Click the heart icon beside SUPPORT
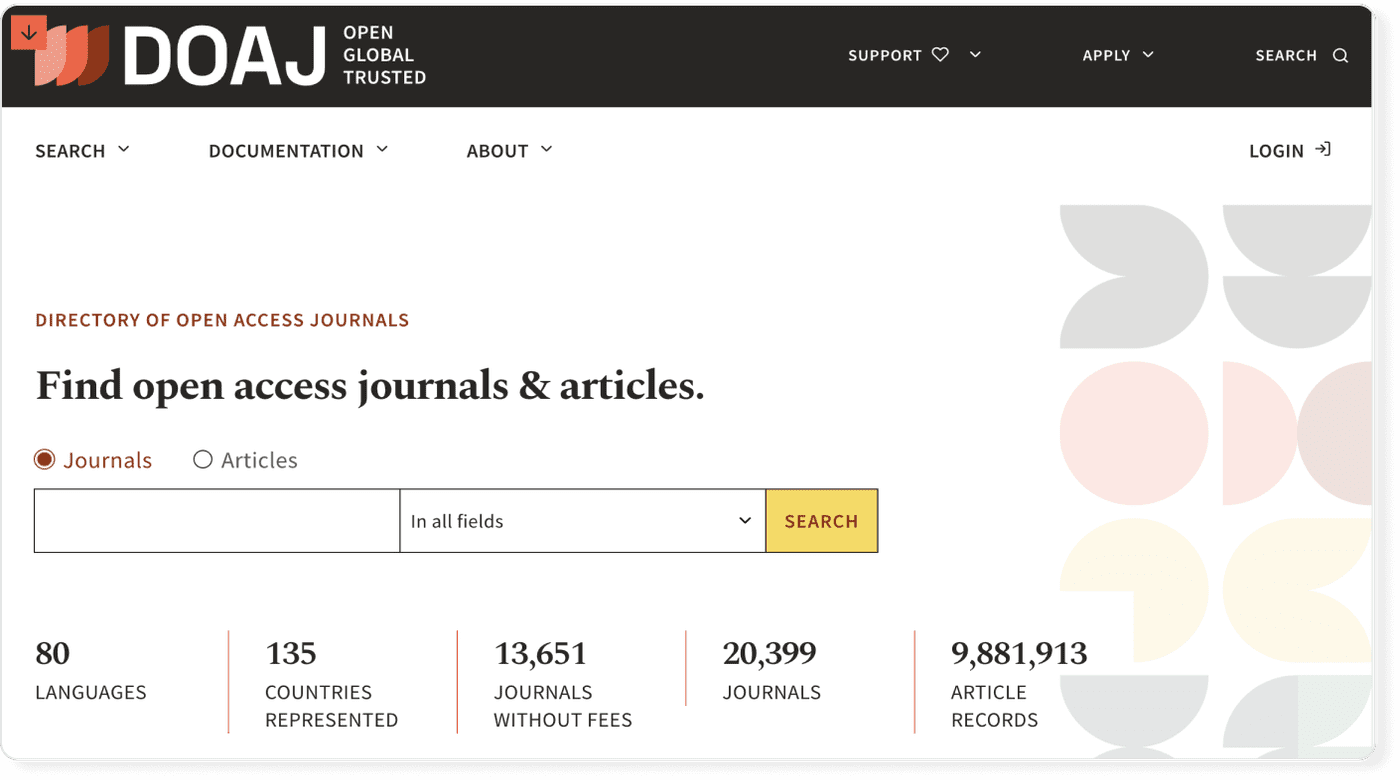The image size is (1400, 780). 941,55
